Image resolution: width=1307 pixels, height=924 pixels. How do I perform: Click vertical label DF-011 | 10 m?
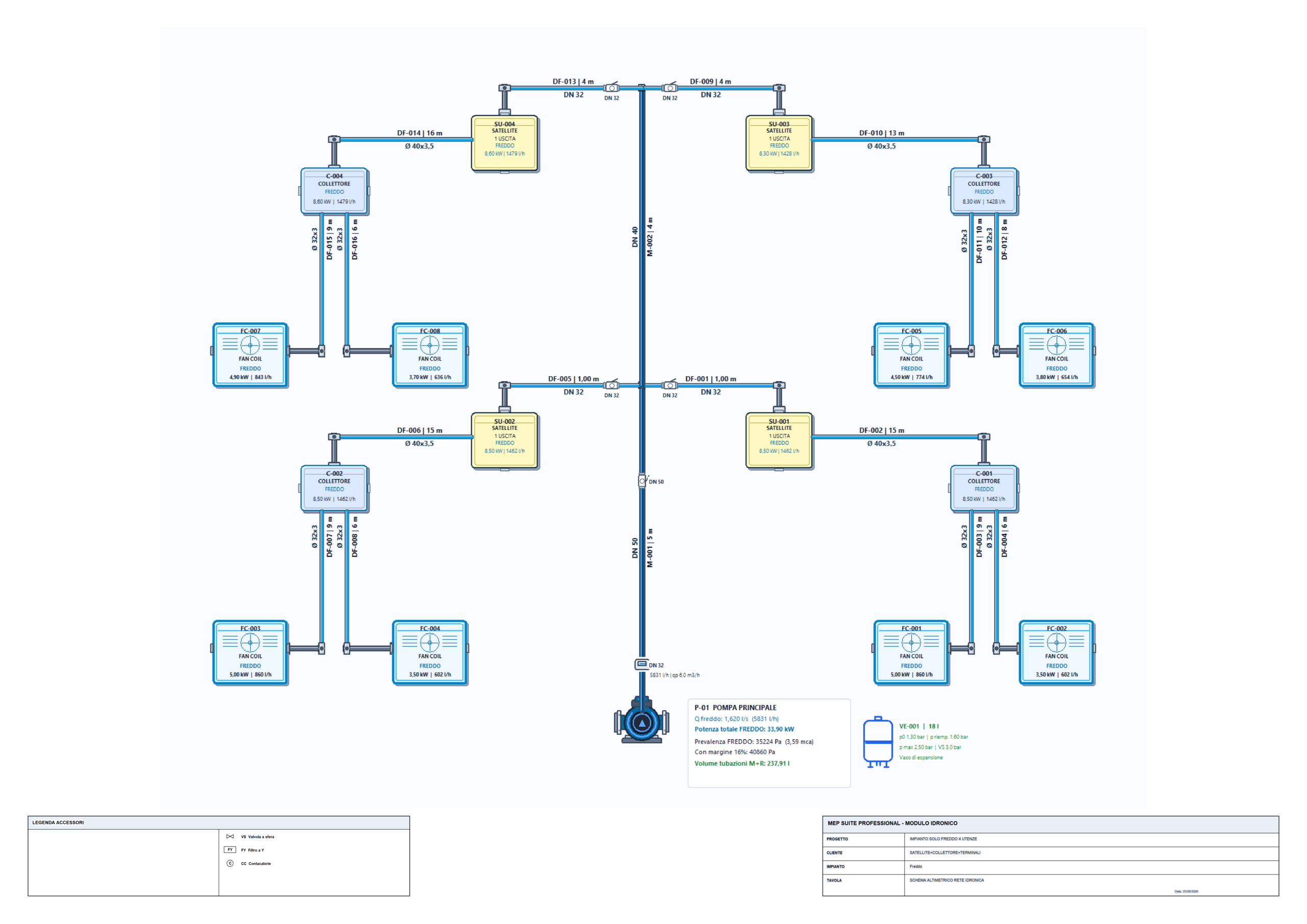[979, 240]
